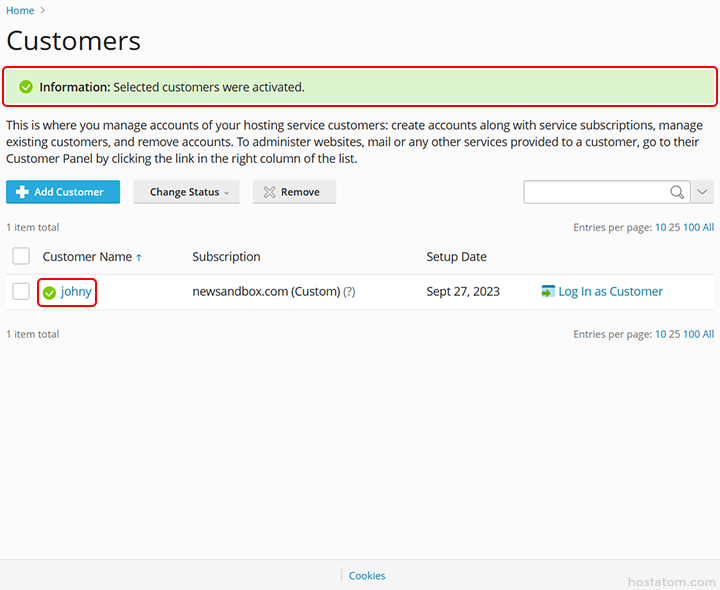Select All entries in the bottom pager
This screenshot has height=590, width=720.
point(708,334)
